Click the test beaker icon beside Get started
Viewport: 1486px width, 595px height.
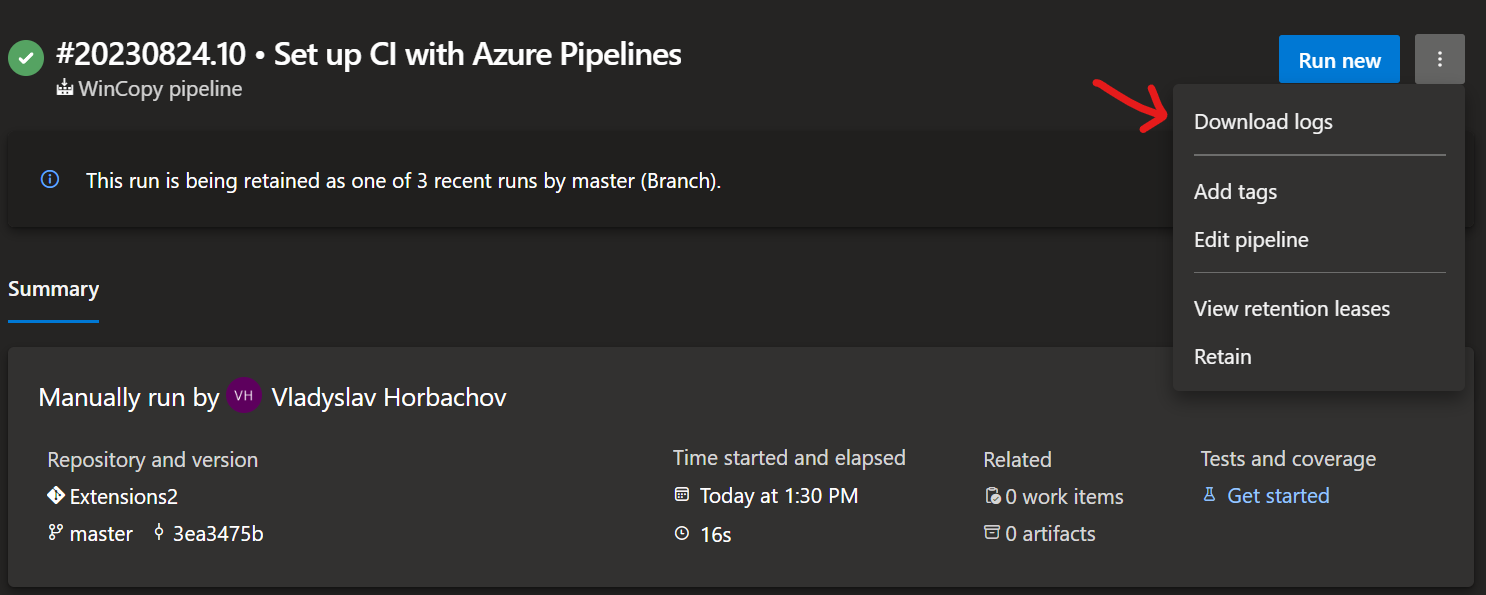pyautogui.click(x=1208, y=495)
